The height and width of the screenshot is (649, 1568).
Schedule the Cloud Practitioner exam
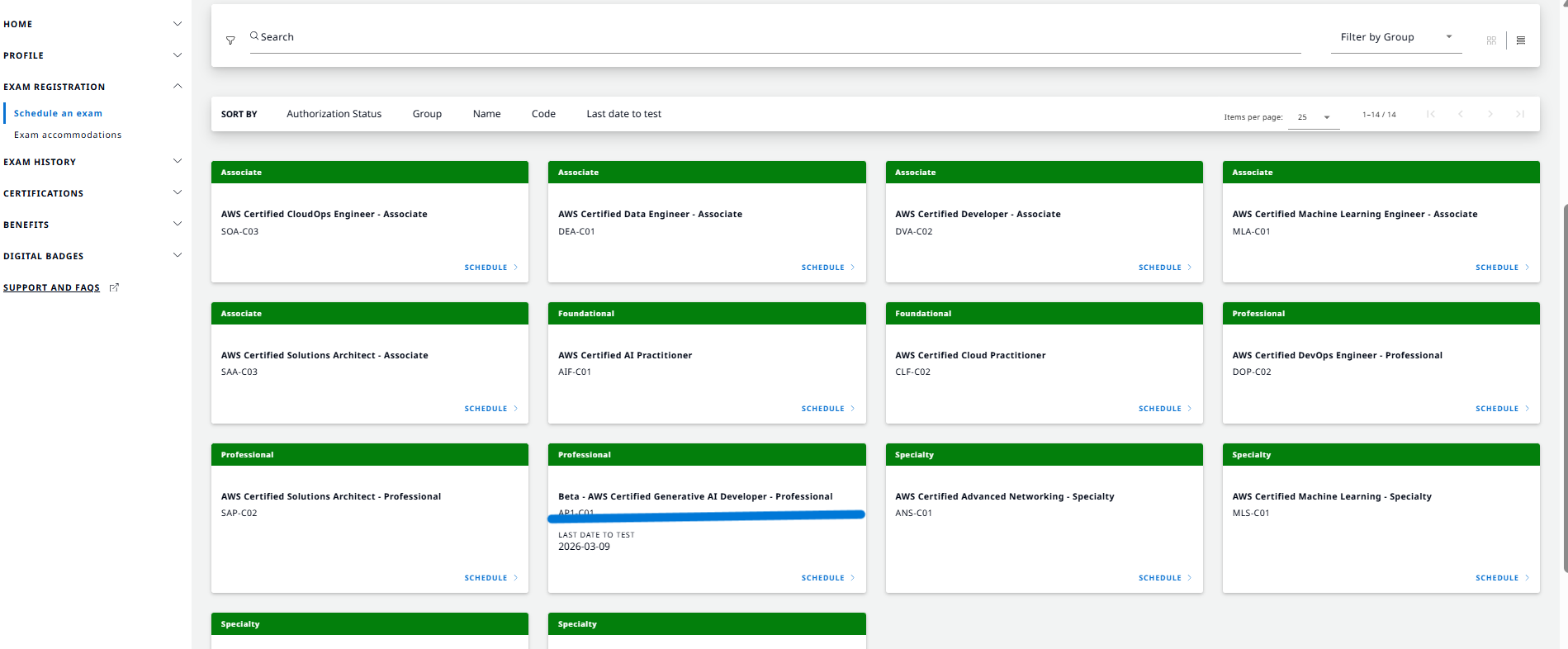[x=1165, y=409]
